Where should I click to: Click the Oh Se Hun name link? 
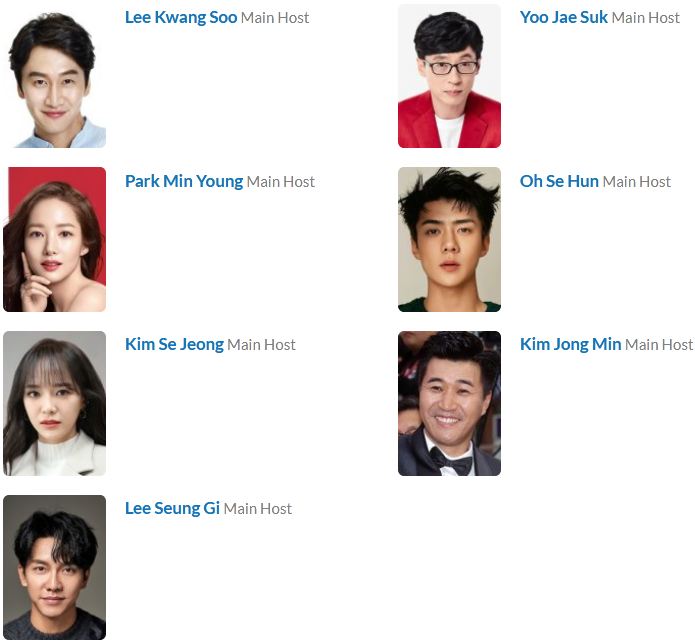pyautogui.click(x=559, y=181)
